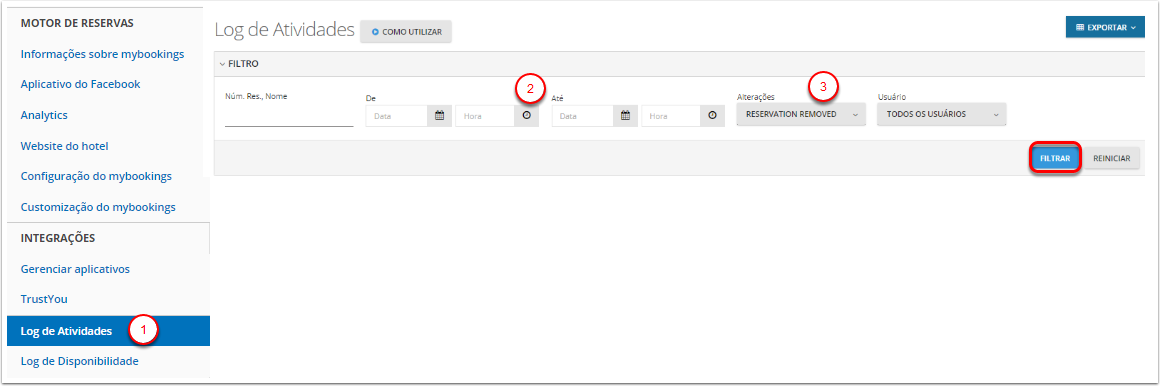Open Informações sobre mybookings menu item
1160x386 pixels.
click(x=102, y=54)
